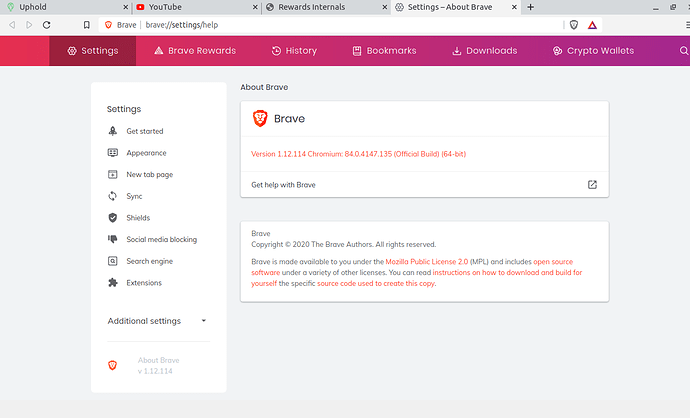Open Downloads in the navigation bar
The height and width of the screenshot is (418, 690).
click(484, 51)
